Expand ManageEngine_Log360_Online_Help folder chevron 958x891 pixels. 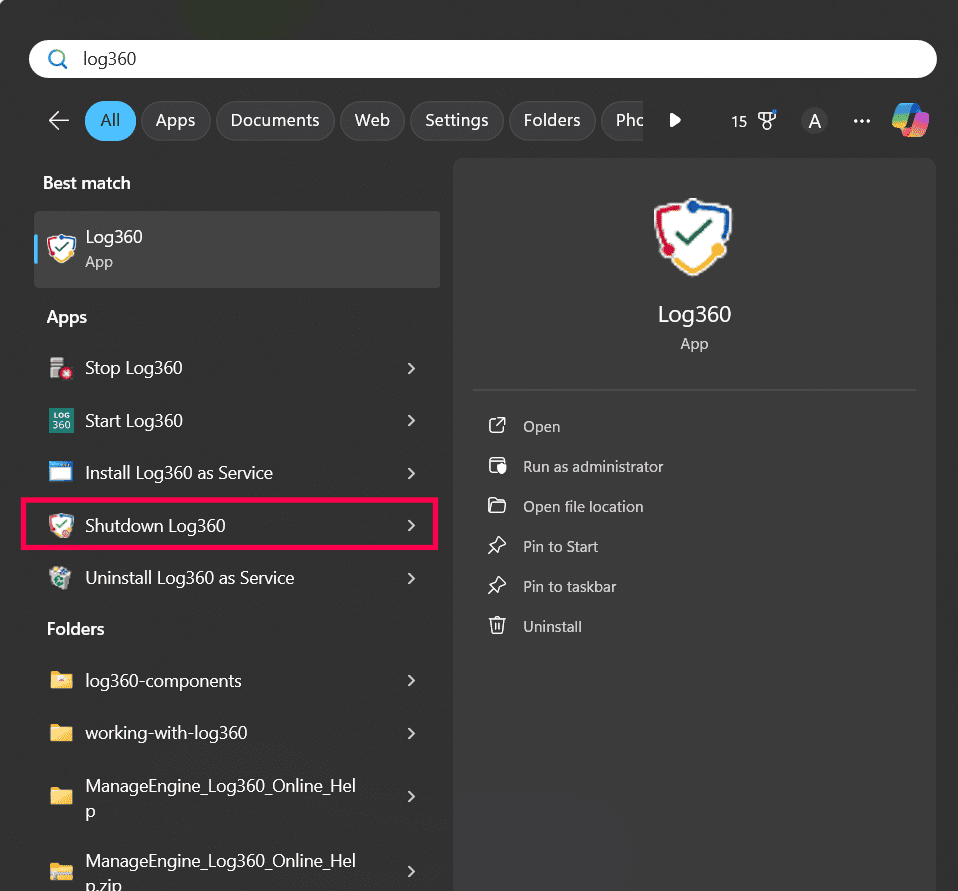pos(411,796)
